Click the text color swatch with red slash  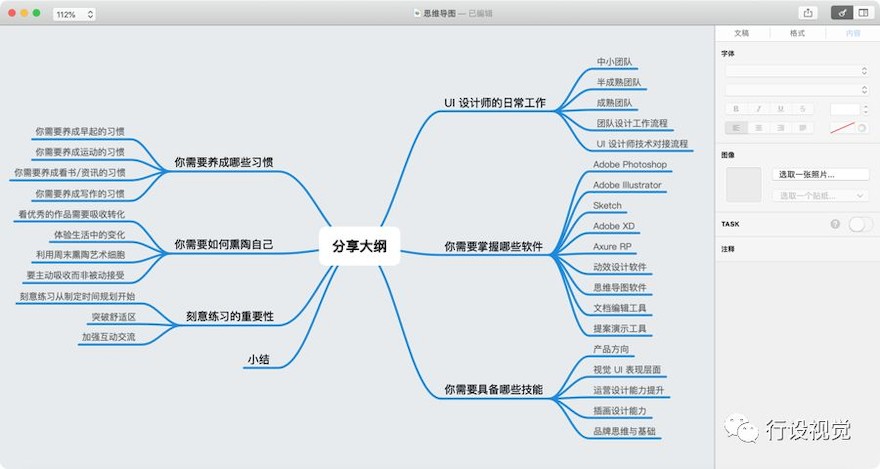[842, 128]
